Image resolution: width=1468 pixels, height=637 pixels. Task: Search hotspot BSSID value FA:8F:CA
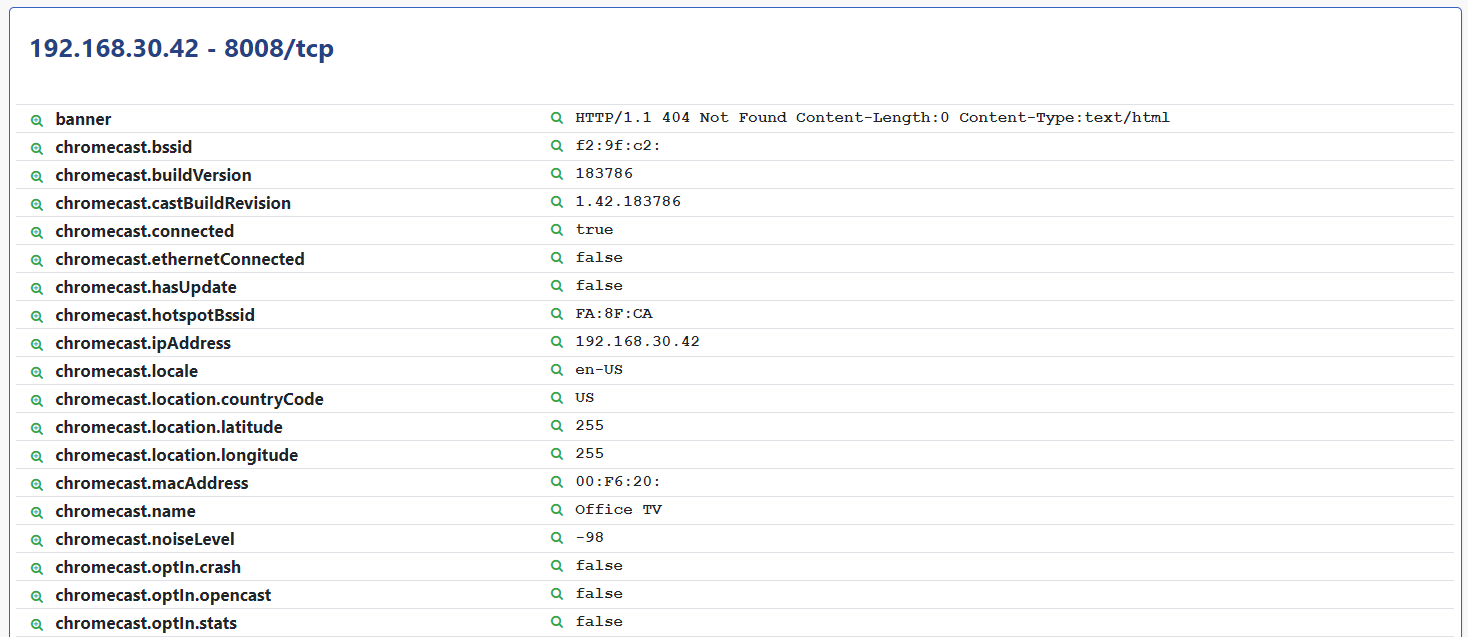(556, 314)
